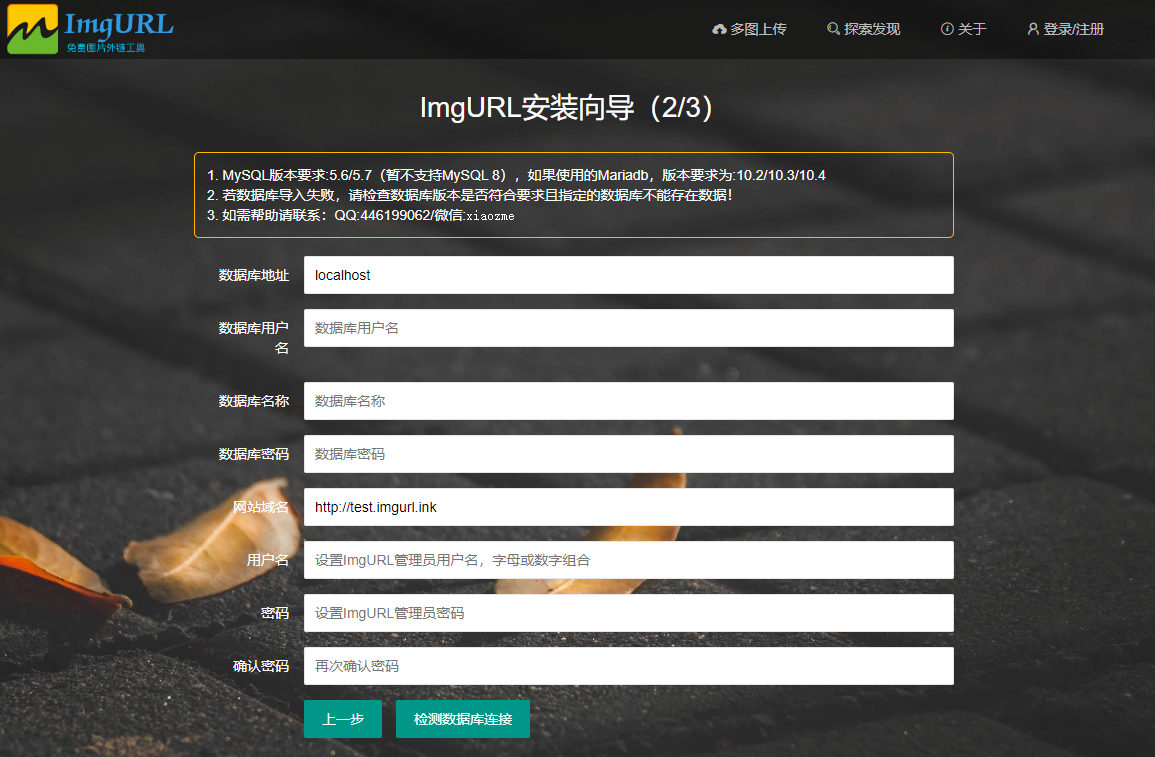Click the ImgURL安装向导 (2/3) heading
The width and height of the screenshot is (1155, 757).
pyautogui.click(x=566, y=108)
